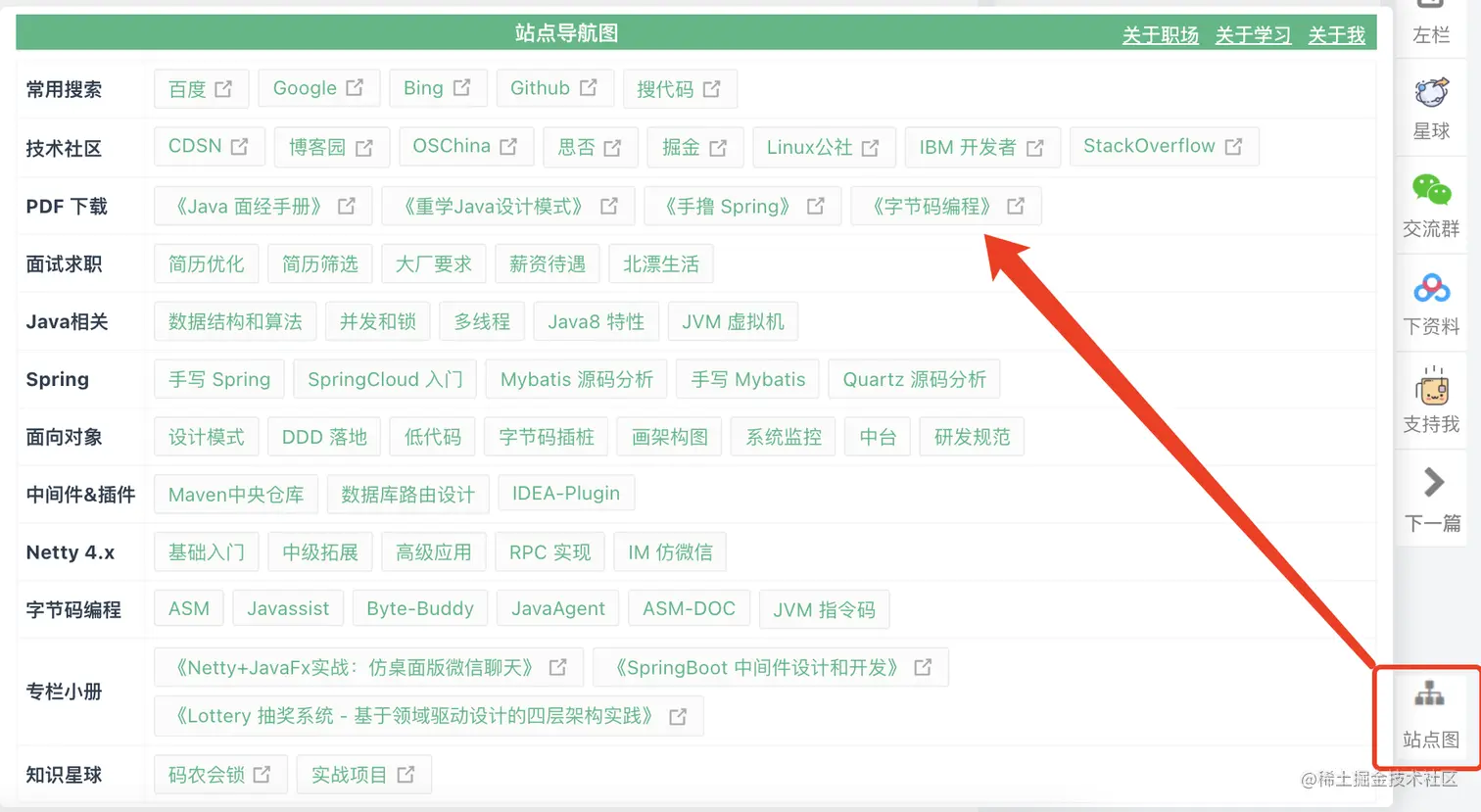
Task: Open 《SpringBoot 中间件设计和开发》 booklet
Action: tap(771, 667)
